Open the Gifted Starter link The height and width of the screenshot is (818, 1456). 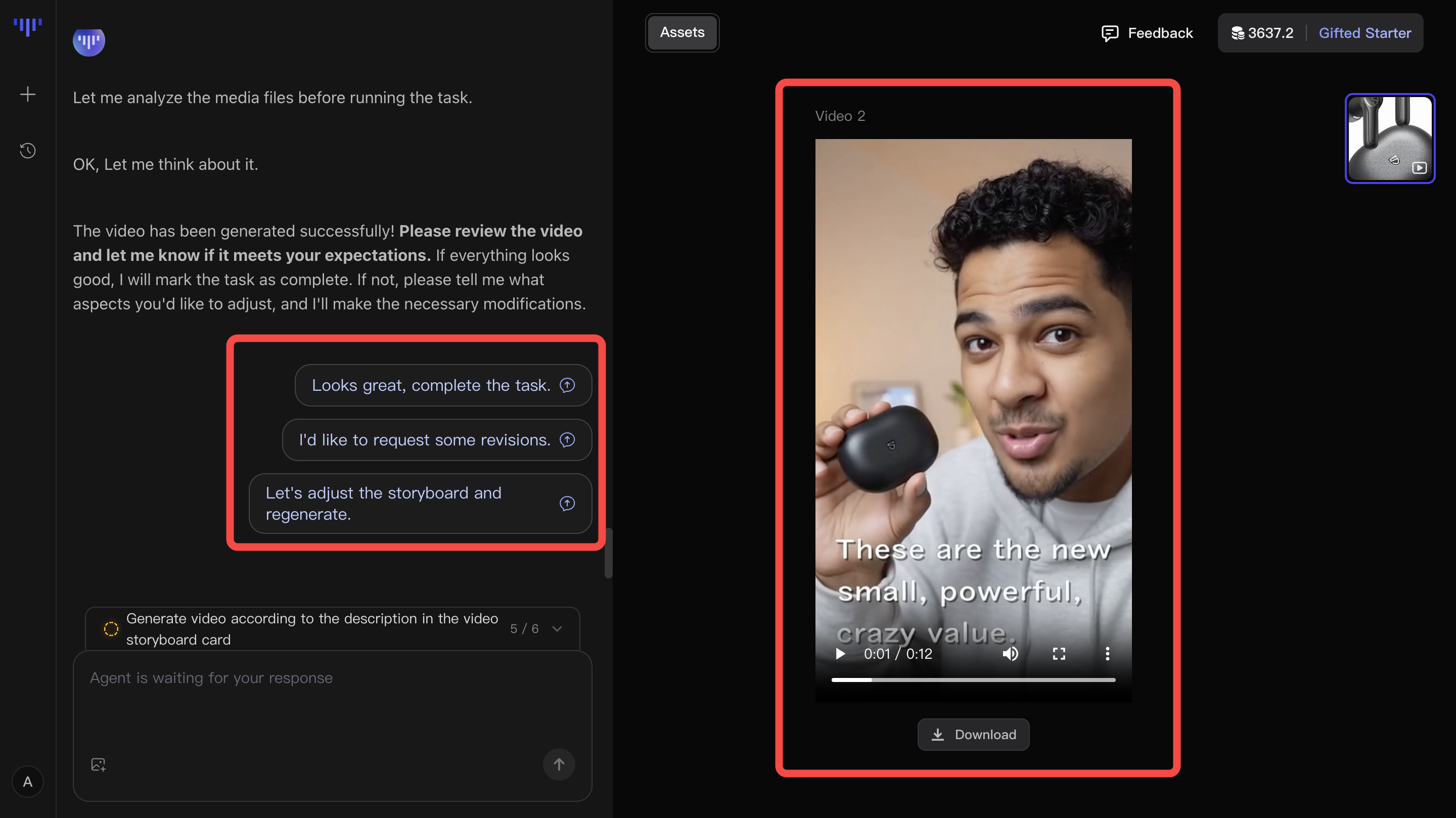[x=1365, y=33]
